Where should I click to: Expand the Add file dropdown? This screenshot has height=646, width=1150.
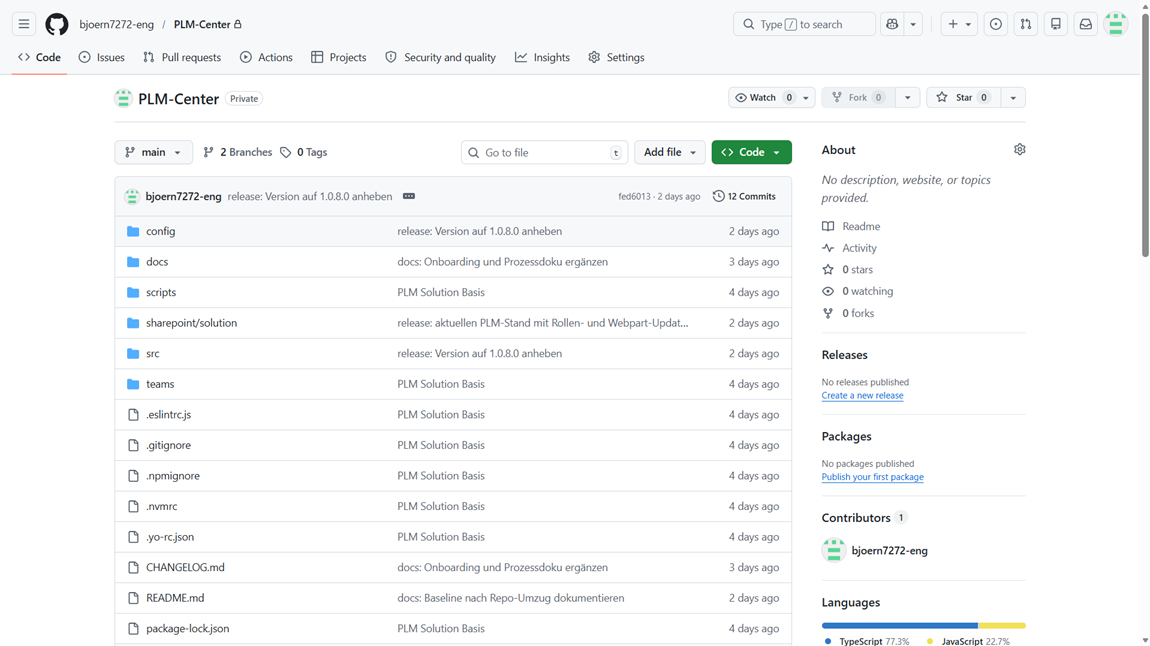click(669, 151)
